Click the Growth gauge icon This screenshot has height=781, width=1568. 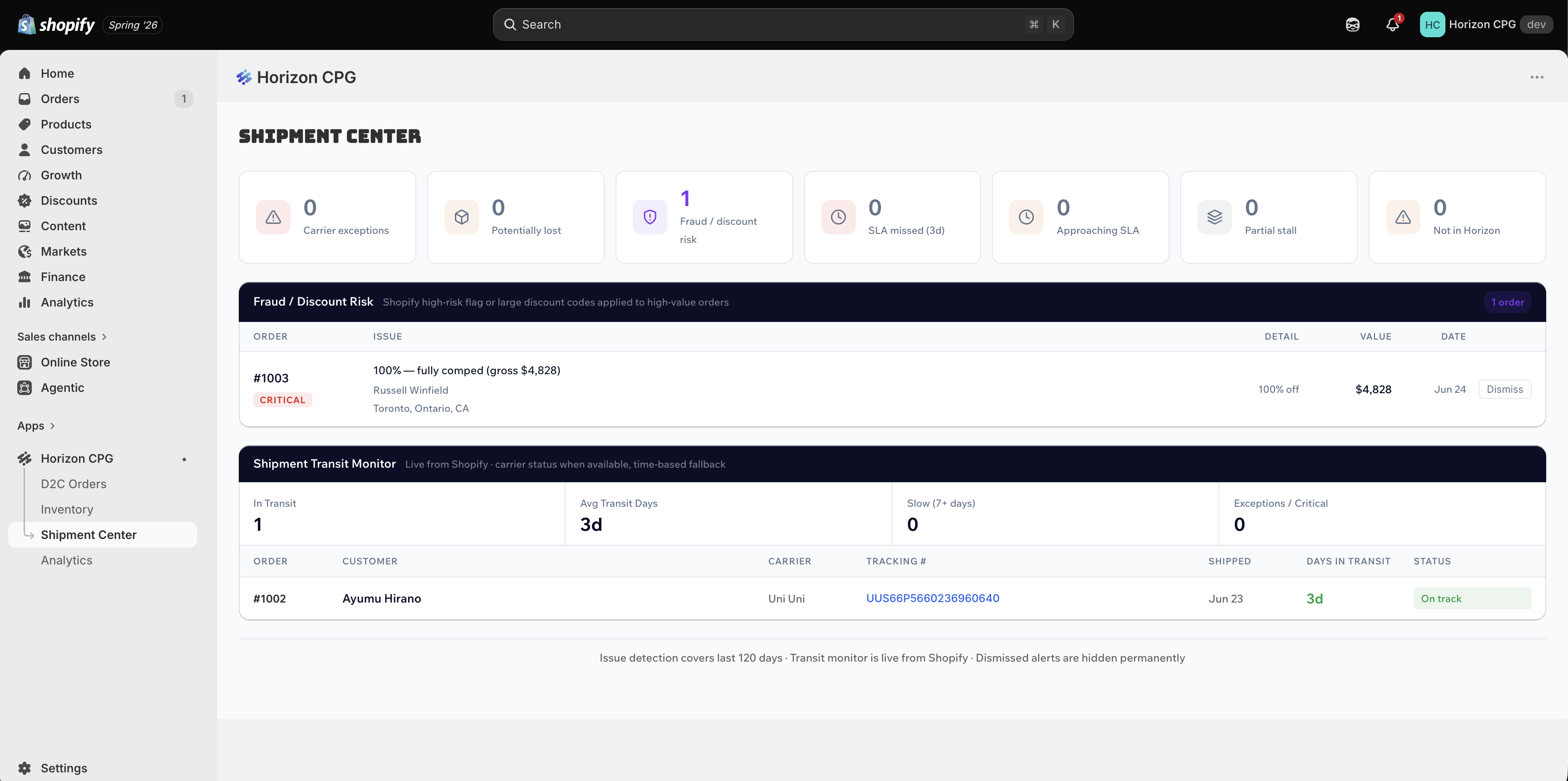click(25, 175)
